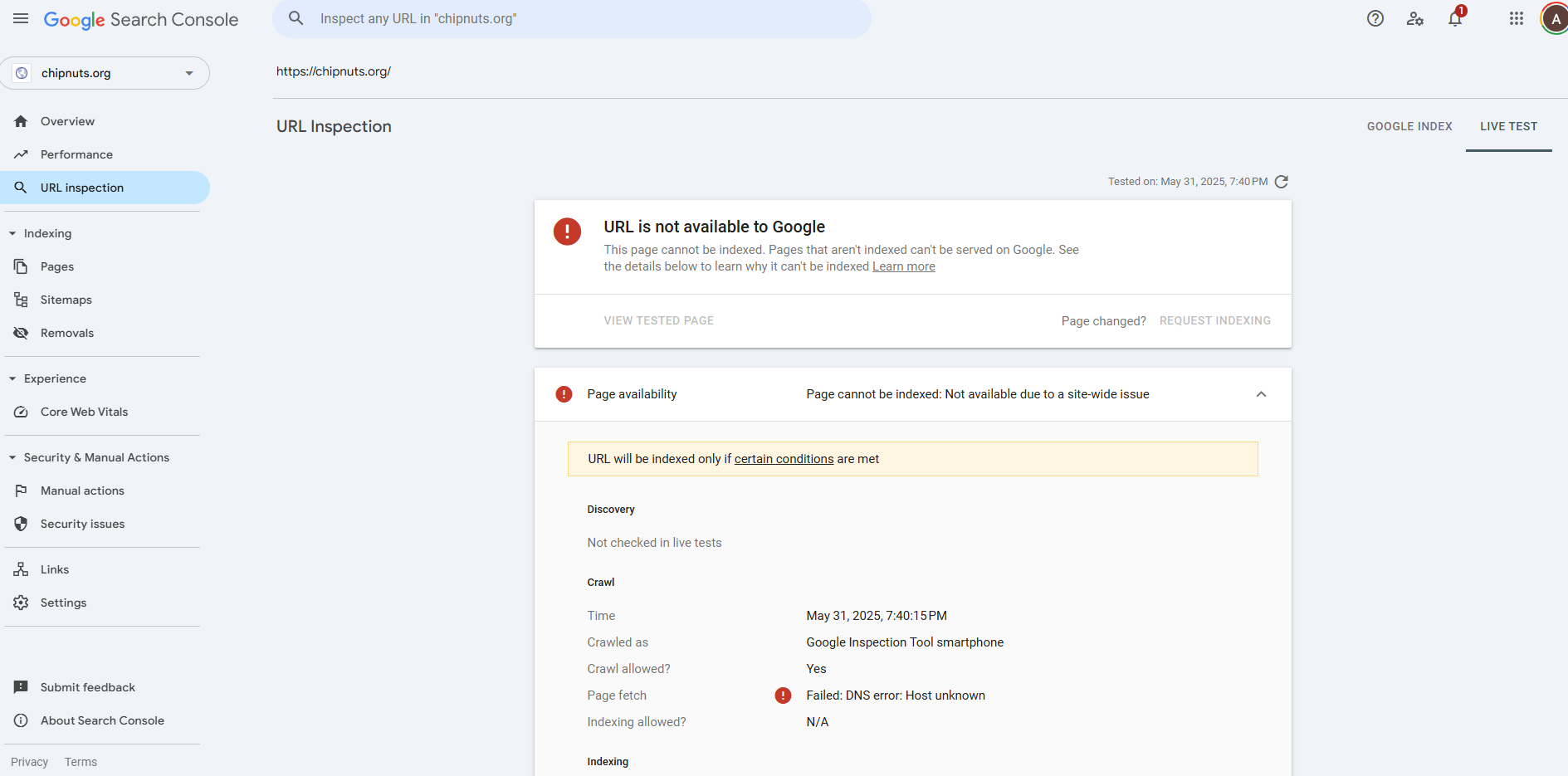Open the main hamburger menu

pos(21,18)
